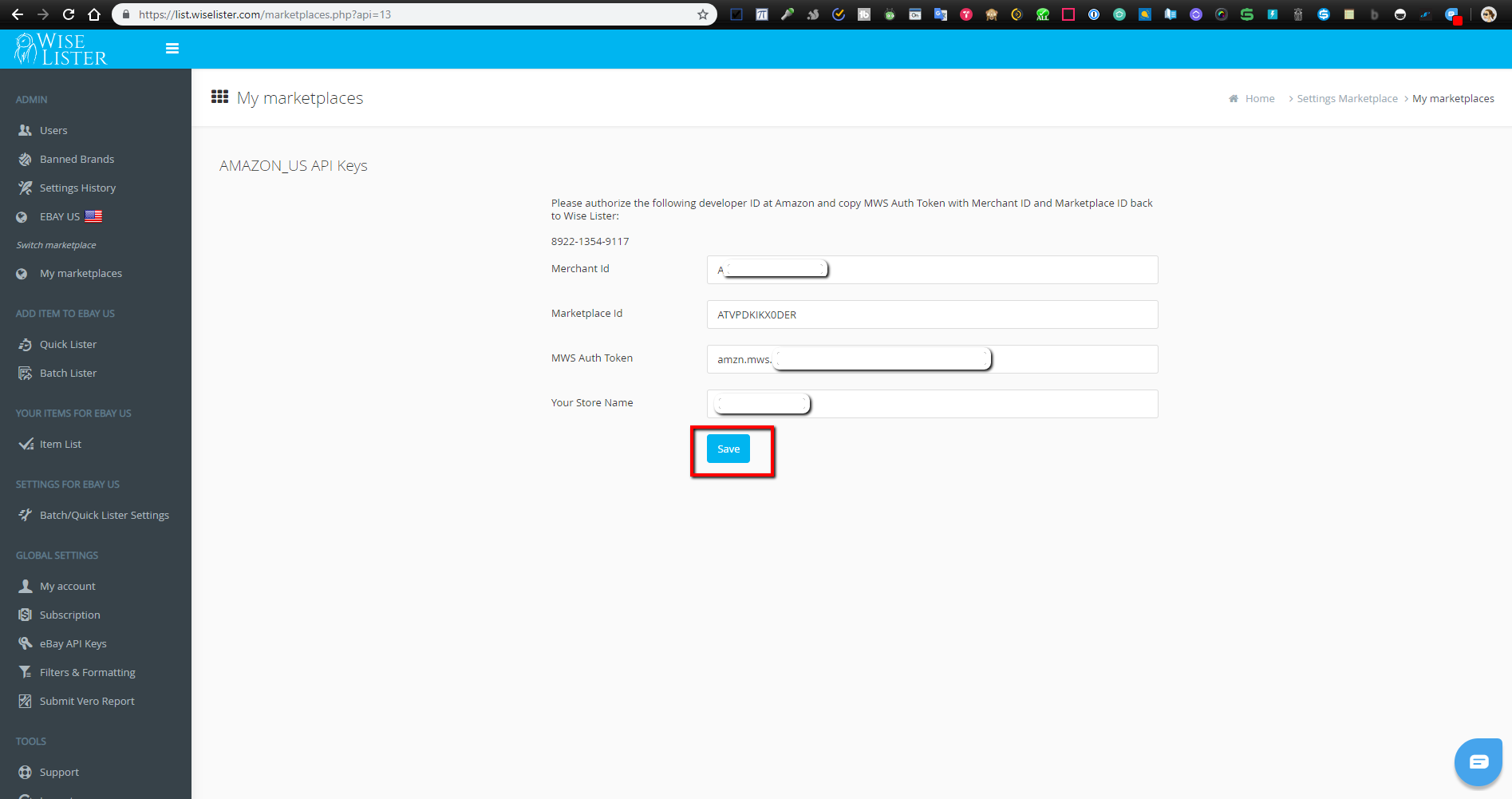Click browser back arrow

pyautogui.click(x=18, y=14)
